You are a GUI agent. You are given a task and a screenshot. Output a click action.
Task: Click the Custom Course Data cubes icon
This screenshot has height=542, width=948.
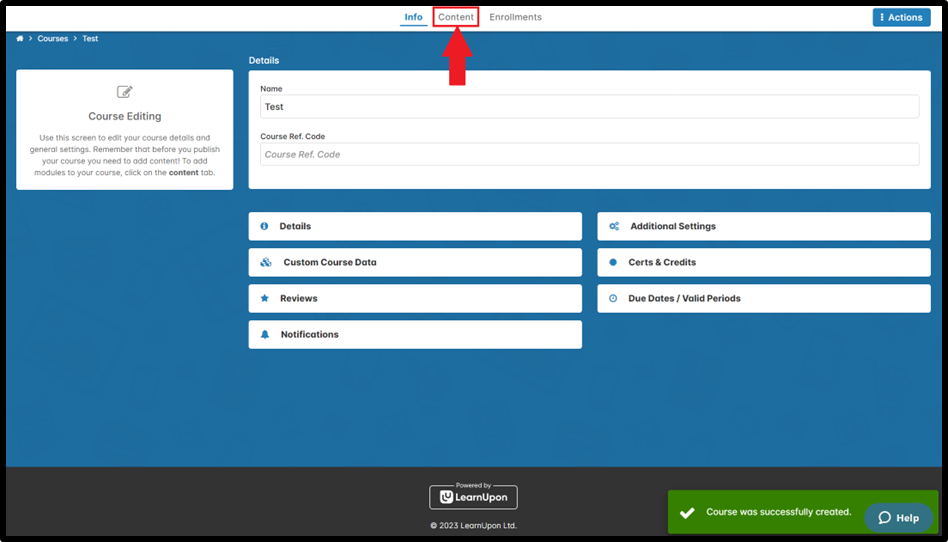click(265, 262)
